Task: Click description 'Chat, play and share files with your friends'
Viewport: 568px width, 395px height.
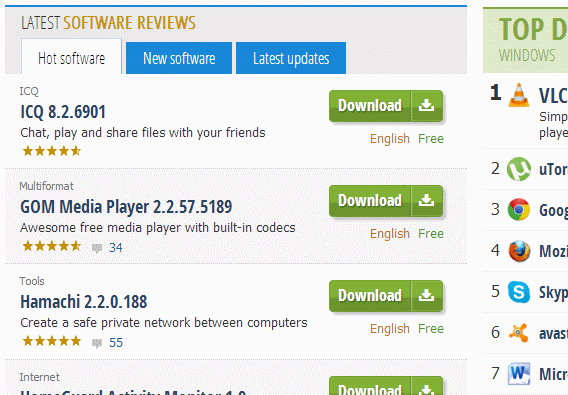Action: (143, 133)
